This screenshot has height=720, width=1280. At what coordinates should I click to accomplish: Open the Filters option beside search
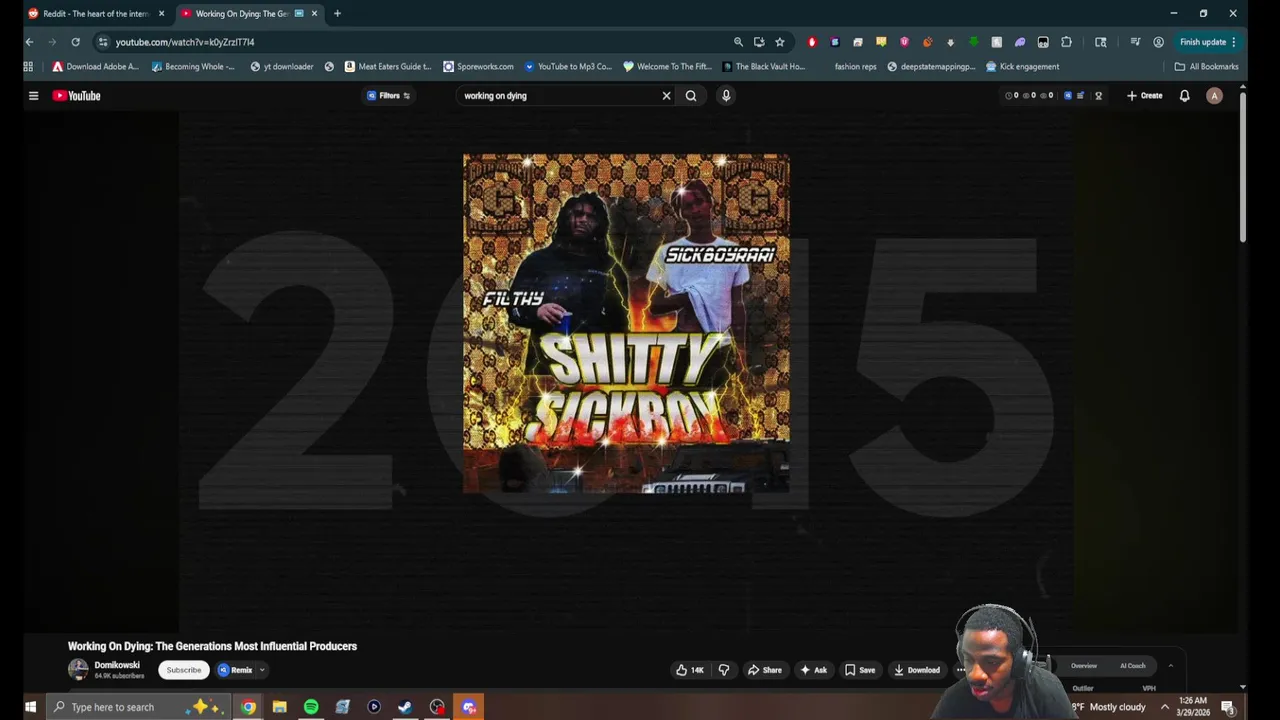pos(388,96)
